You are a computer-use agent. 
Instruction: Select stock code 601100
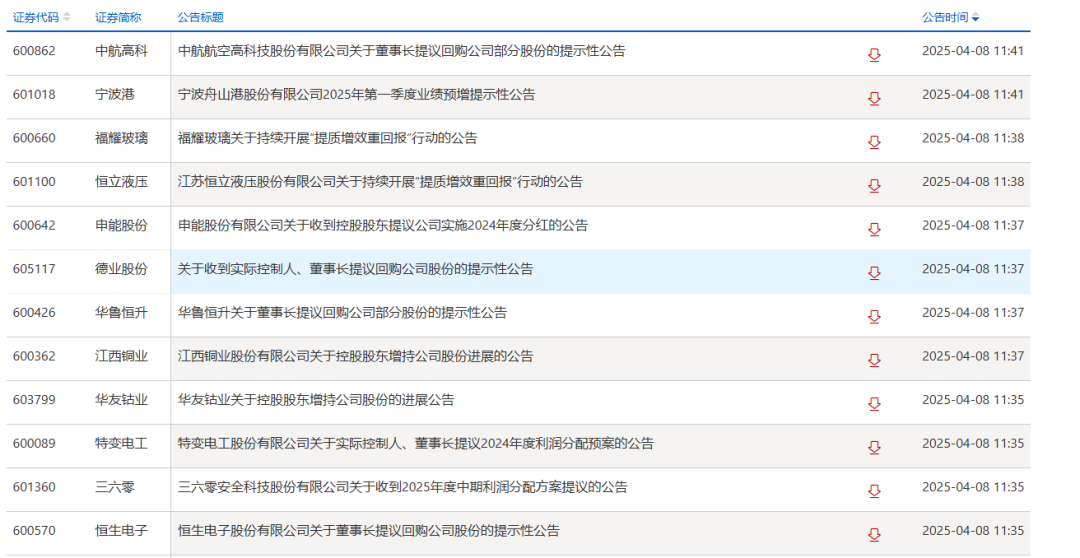34,182
